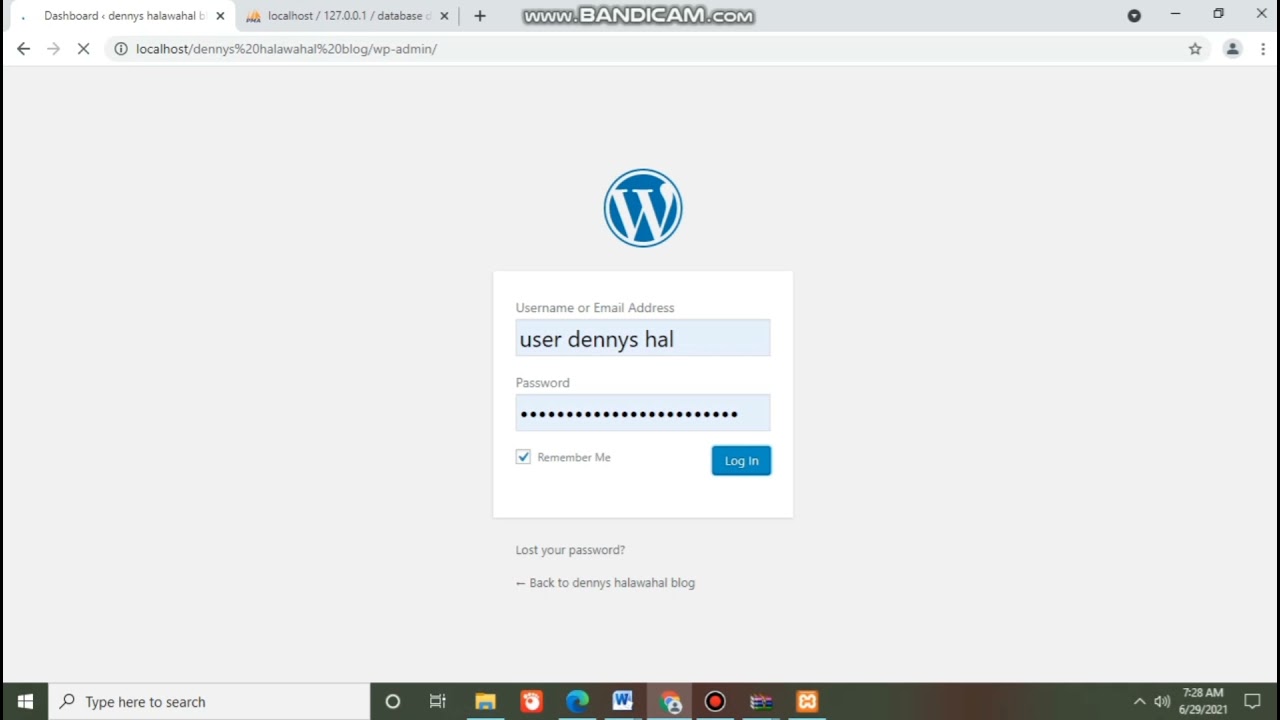Open the orange Brave icon on taskbar

coord(531,702)
